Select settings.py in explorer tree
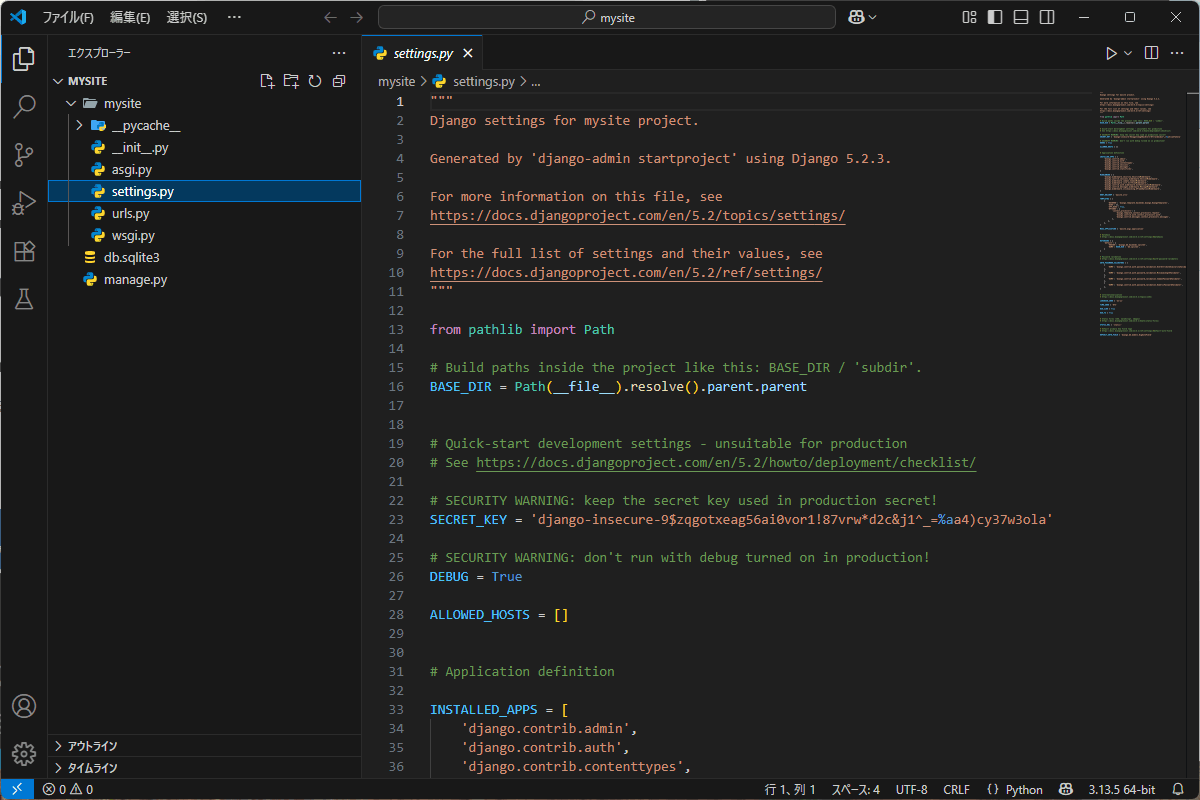 (204, 191)
